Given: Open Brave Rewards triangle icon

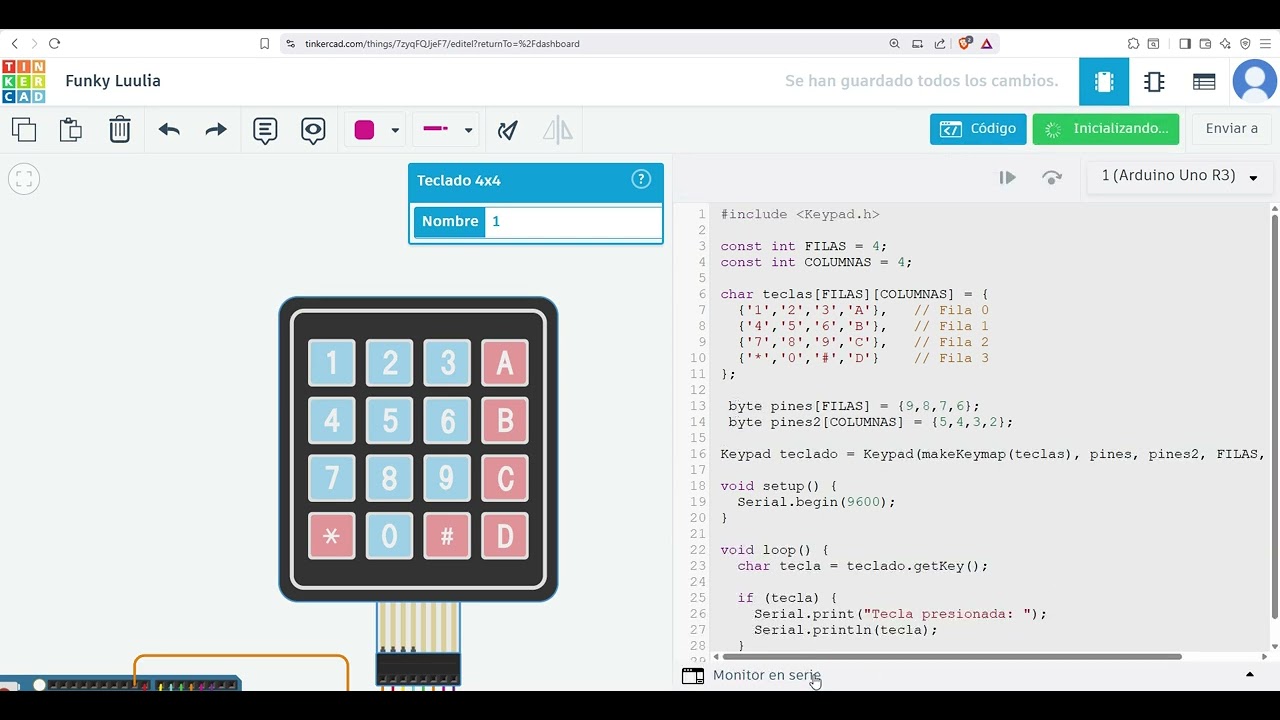Looking at the screenshot, I should 987,44.
